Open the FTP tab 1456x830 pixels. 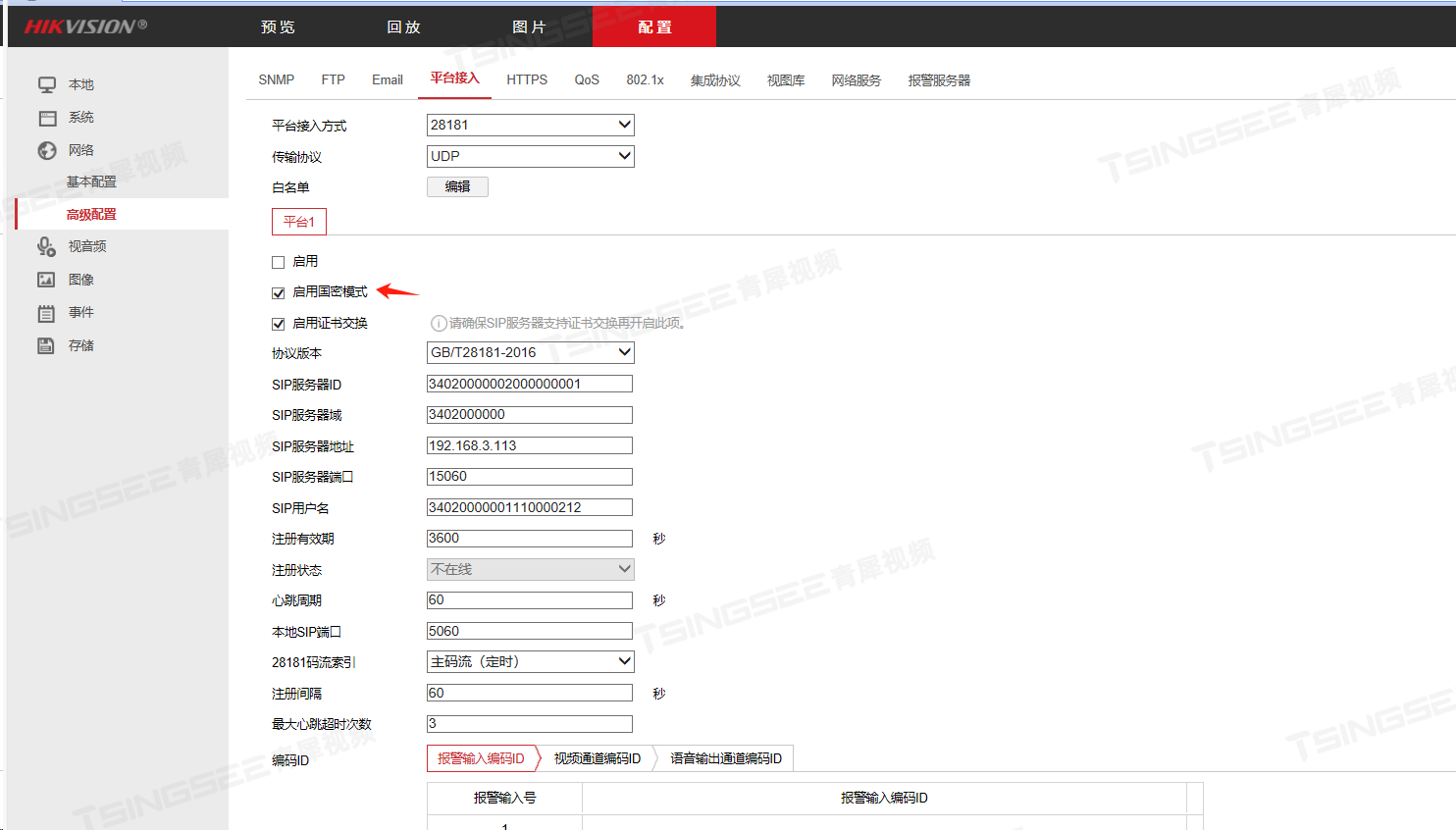(x=334, y=79)
